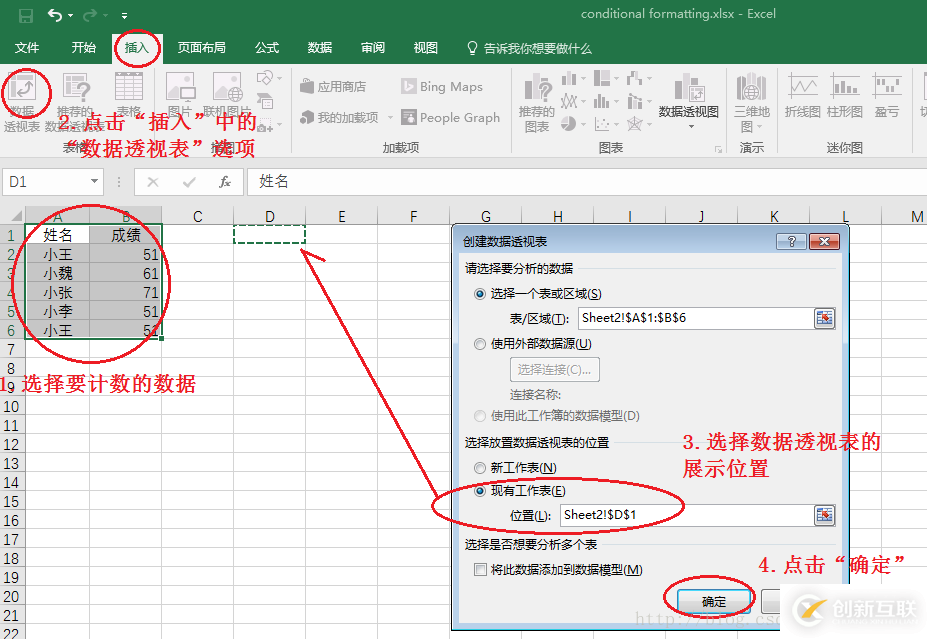The image size is (927, 639).
Task: Click cell containing 小魏
Action: 57,273
